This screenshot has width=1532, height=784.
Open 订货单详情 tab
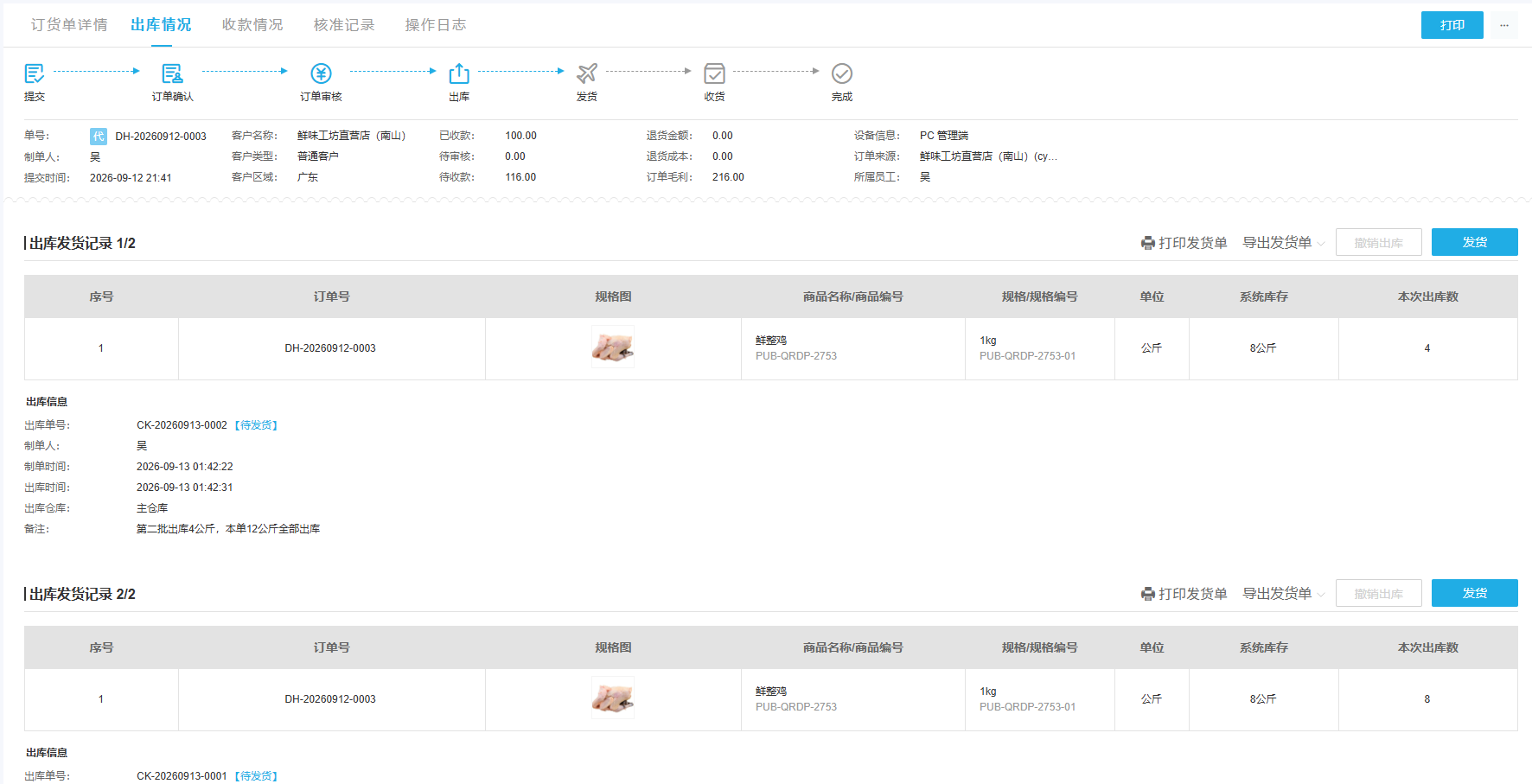pyautogui.click(x=69, y=25)
